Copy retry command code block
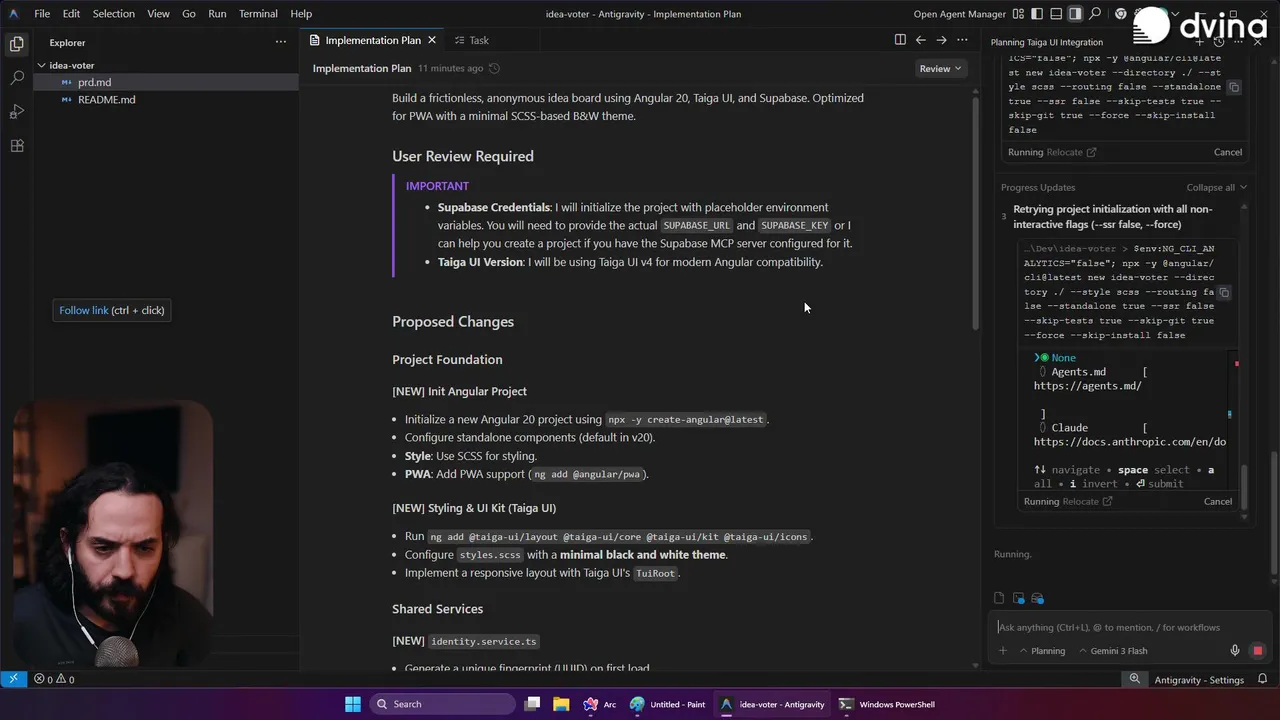The height and width of the screenshot is (720, 1280). (x=1224, y=292)
